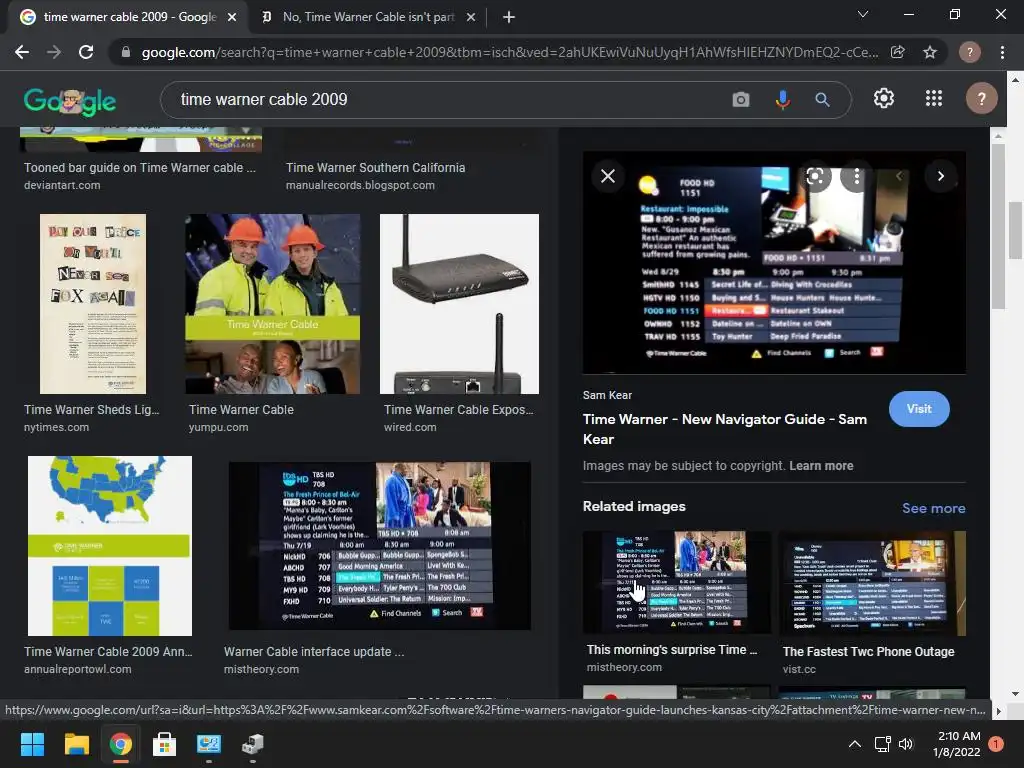1024x768 pixels.
Task: Open wired.com router image result
Action: point(459,304)
